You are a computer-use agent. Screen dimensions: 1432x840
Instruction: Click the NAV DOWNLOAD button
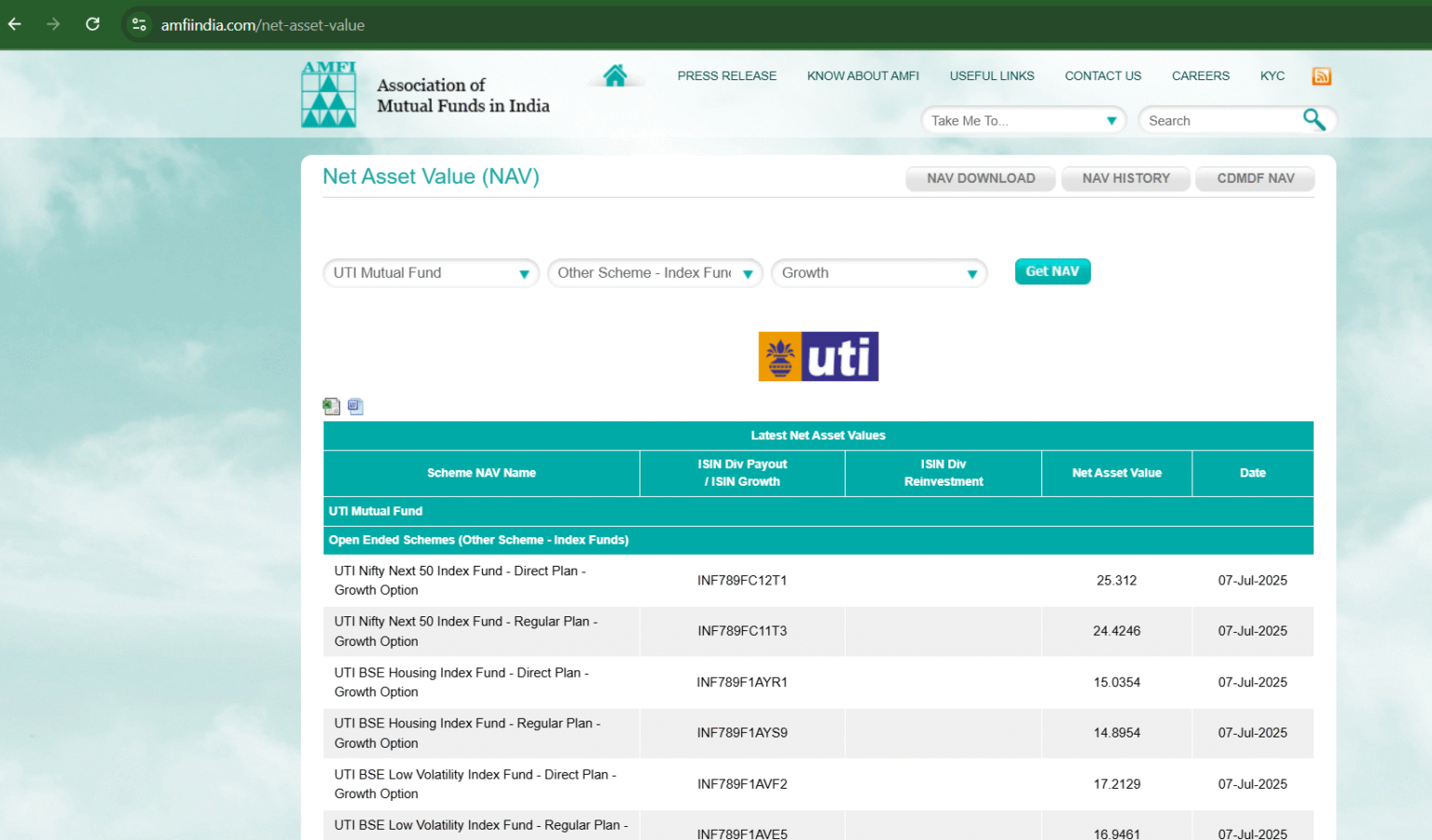click(980, 178)
